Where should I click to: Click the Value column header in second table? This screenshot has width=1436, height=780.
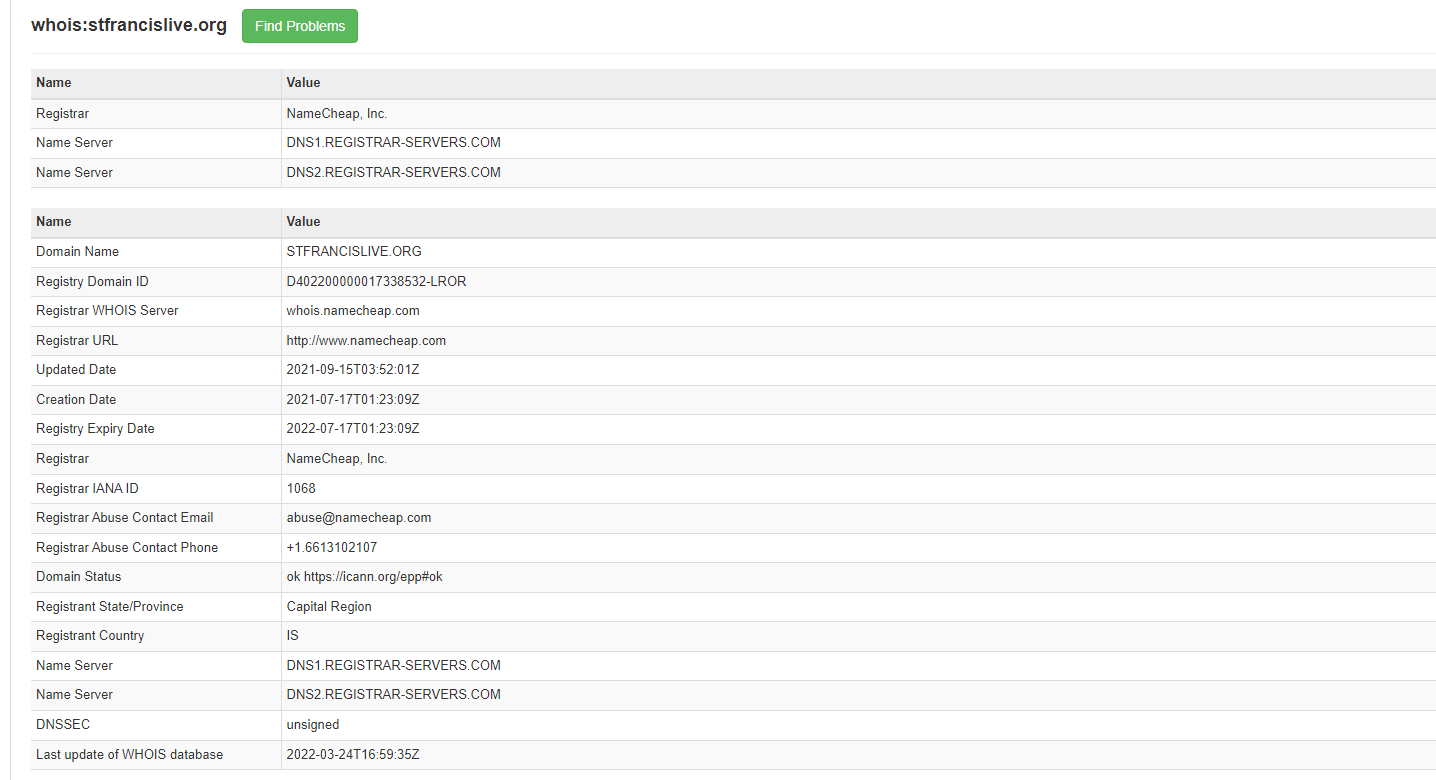(303, 222)
